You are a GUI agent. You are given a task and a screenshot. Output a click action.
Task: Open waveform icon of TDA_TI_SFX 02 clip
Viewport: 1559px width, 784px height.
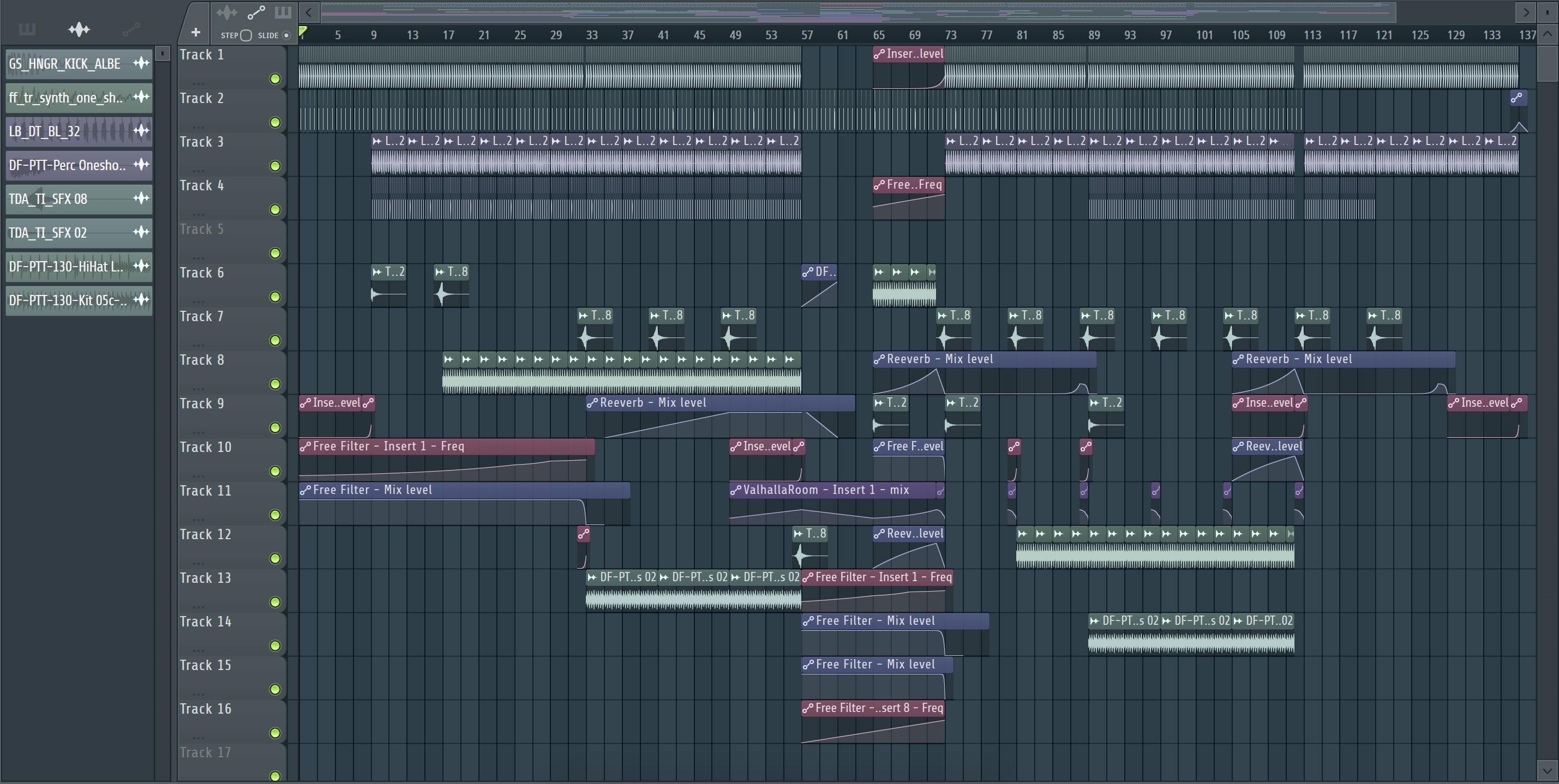click(x=141, y=232)
